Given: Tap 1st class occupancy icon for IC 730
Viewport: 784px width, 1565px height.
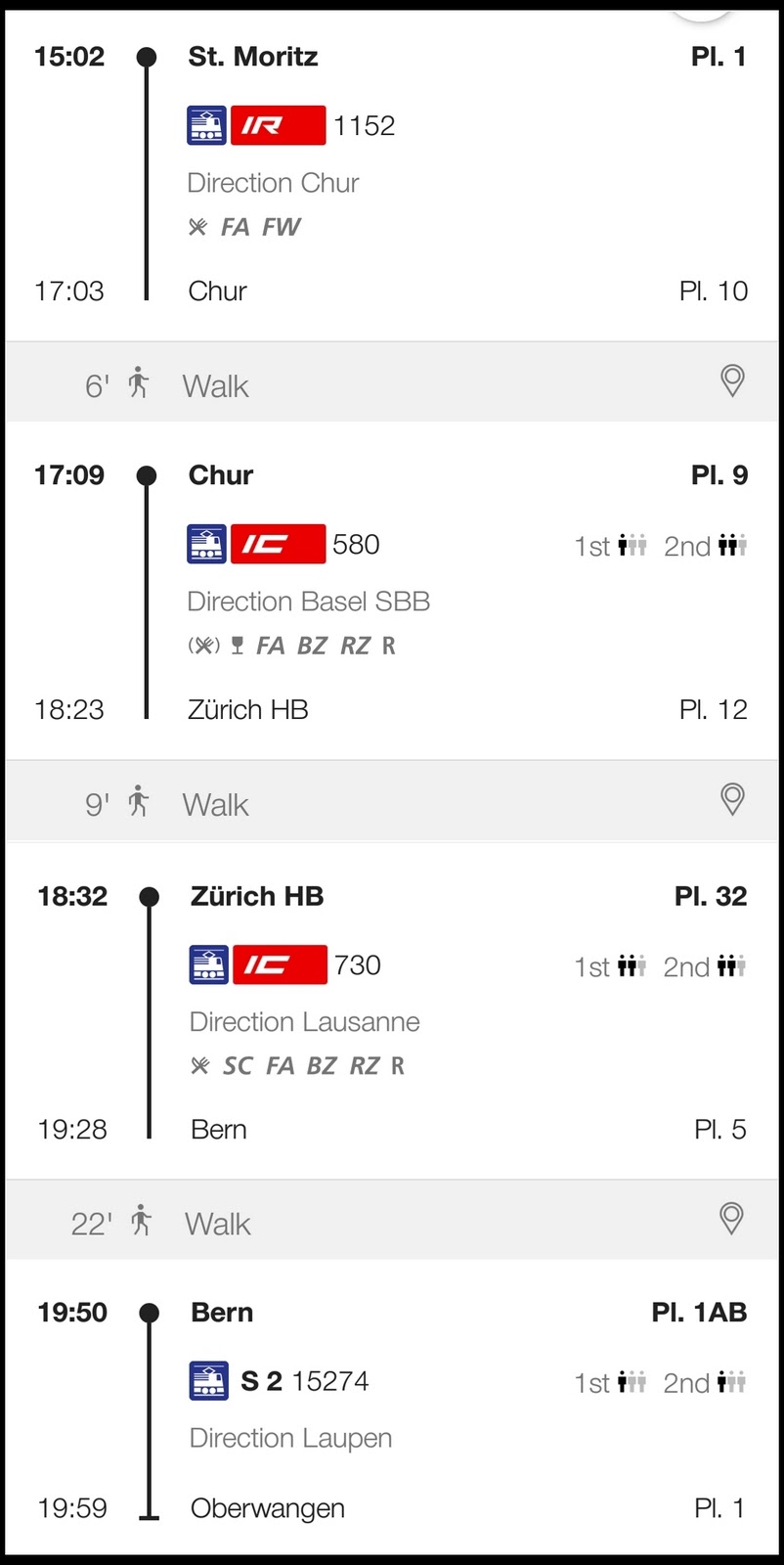Looking at the screenshot, I should tap(632, 966).
